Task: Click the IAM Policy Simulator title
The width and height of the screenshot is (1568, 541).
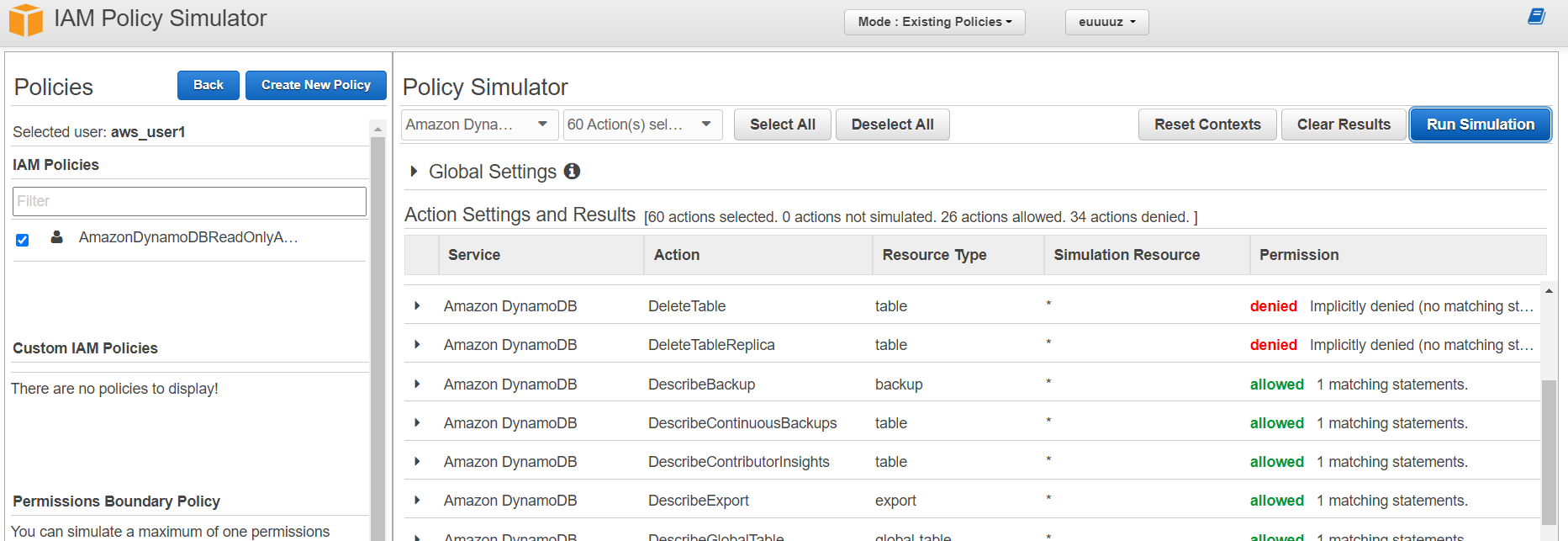Action: [160, 19]
